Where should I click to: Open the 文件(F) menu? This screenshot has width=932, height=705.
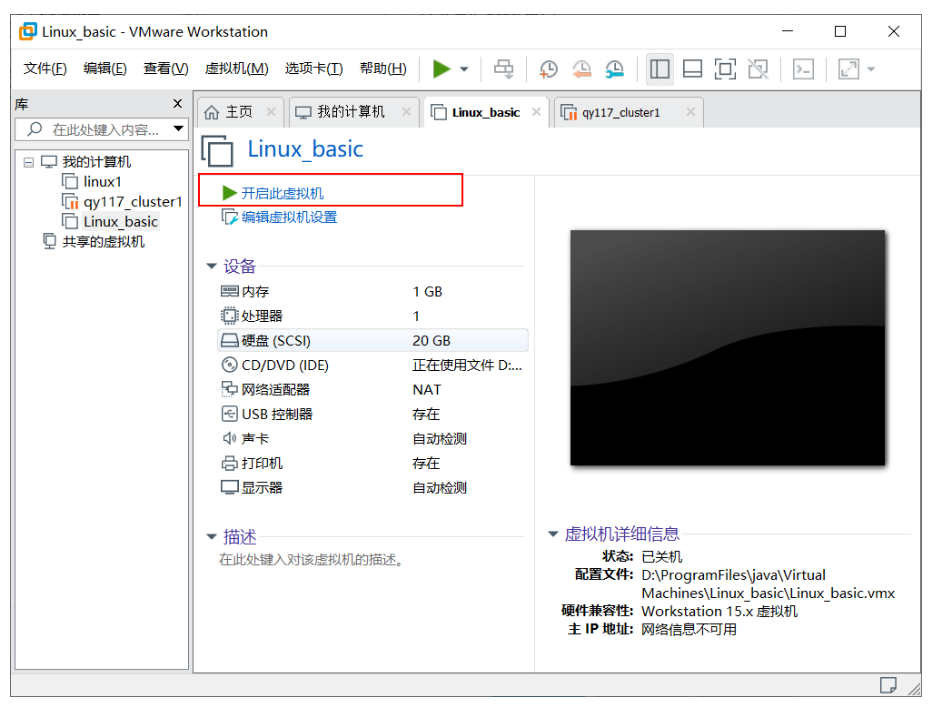click(45, 69)
